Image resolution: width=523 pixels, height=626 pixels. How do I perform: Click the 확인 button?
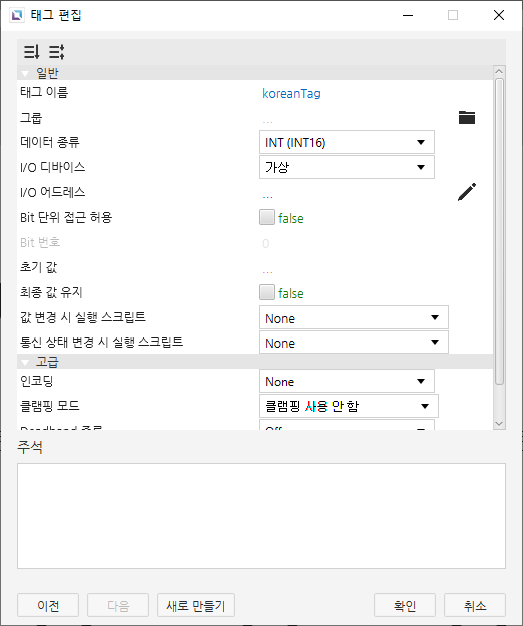405,605
